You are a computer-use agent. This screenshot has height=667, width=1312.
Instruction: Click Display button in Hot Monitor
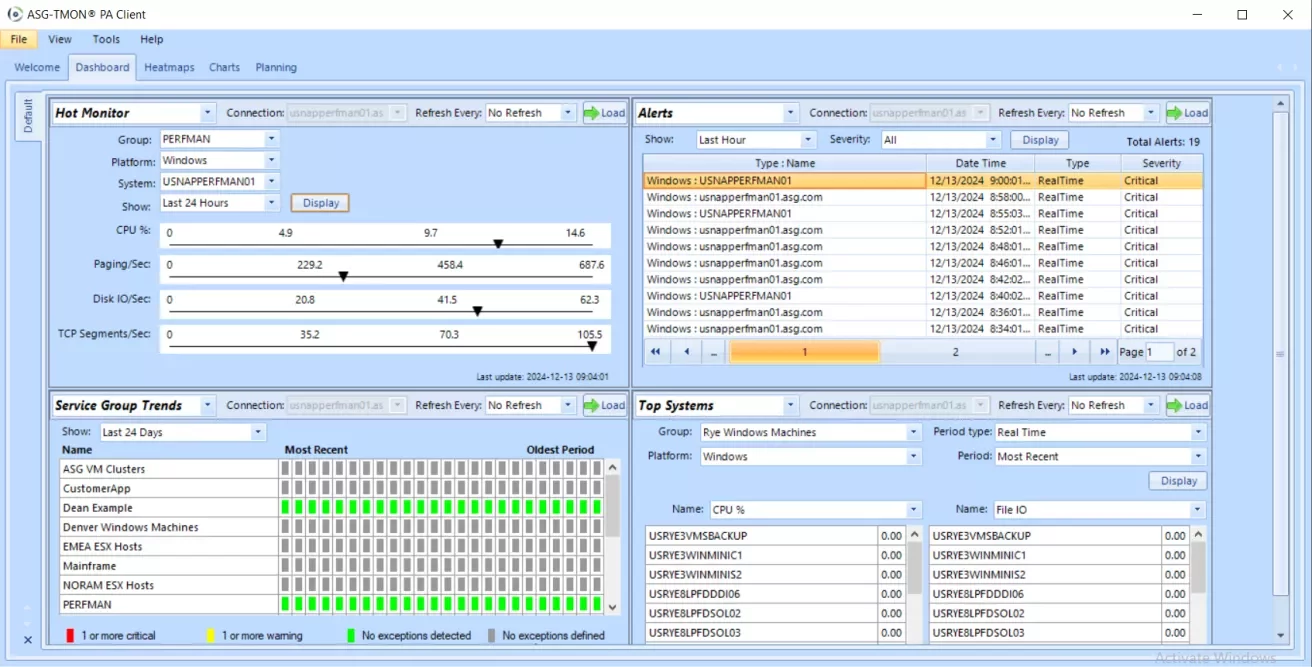[x=320, y=203]
